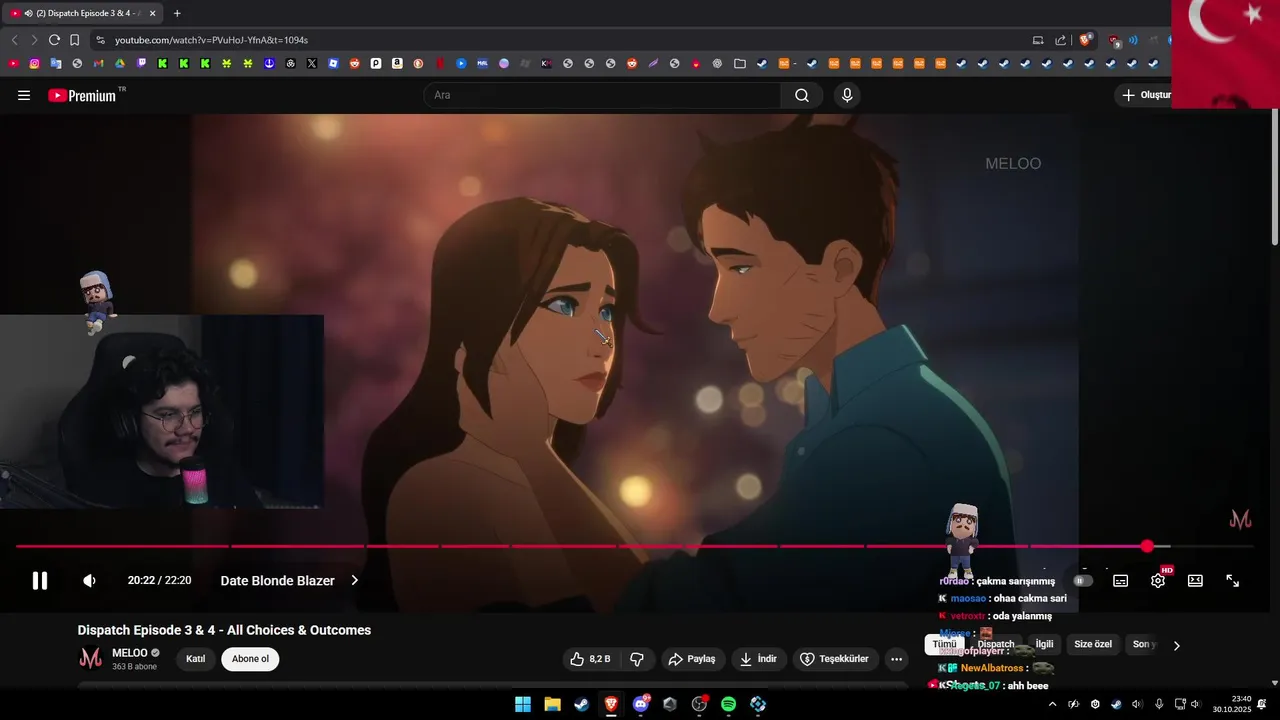Click the Teşekkürler thanks button
This screenshot has height=720, width=1280.
pos(834,659)
